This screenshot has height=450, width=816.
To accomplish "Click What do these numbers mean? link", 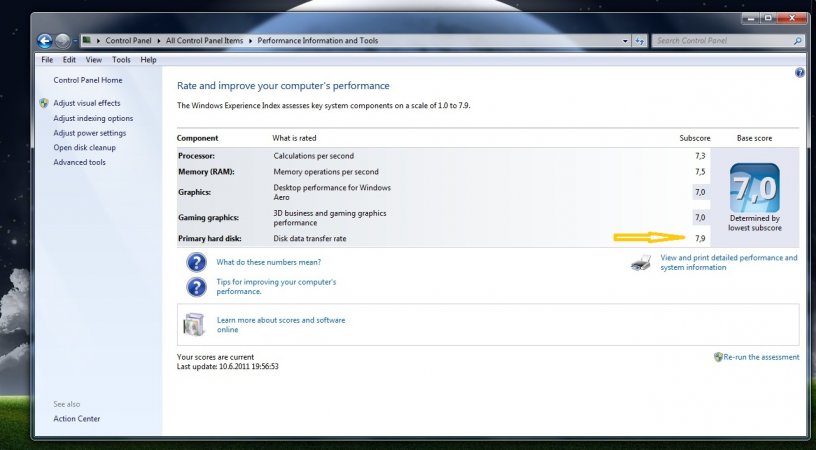I will [x=269, y=262].
